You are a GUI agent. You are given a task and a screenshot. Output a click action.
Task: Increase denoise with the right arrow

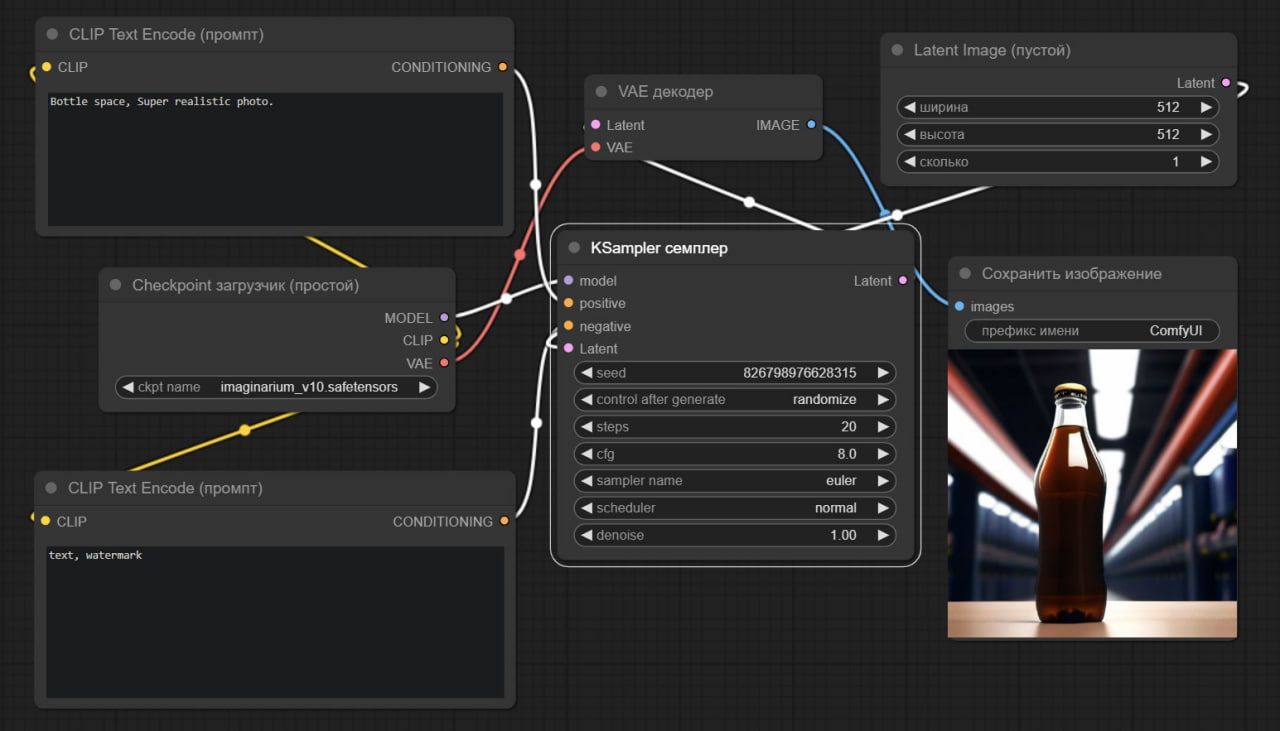[883, 536]
